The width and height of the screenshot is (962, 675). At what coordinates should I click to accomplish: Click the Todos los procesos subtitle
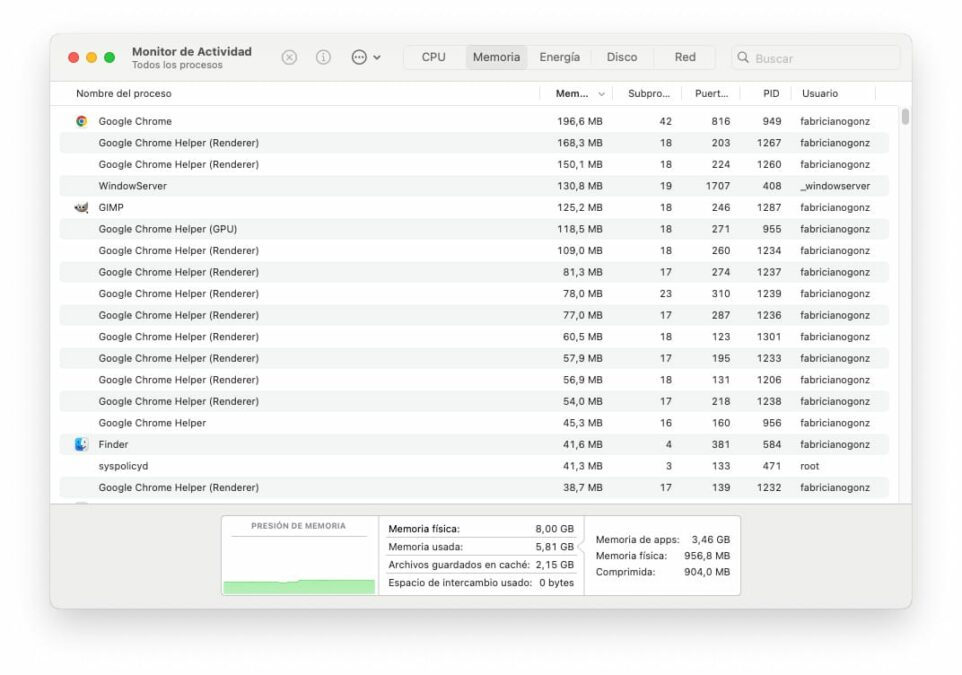177,65
